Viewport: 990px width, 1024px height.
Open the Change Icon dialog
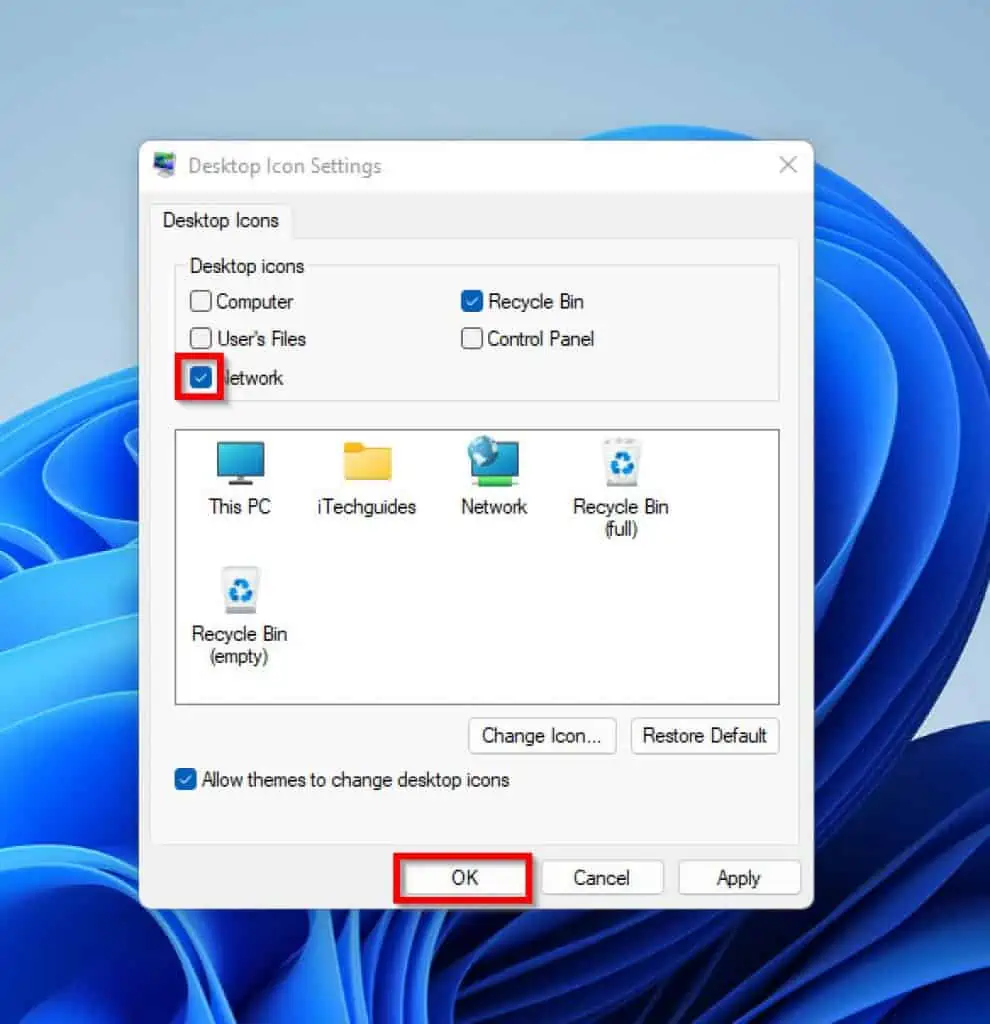(x=542, y=736)
